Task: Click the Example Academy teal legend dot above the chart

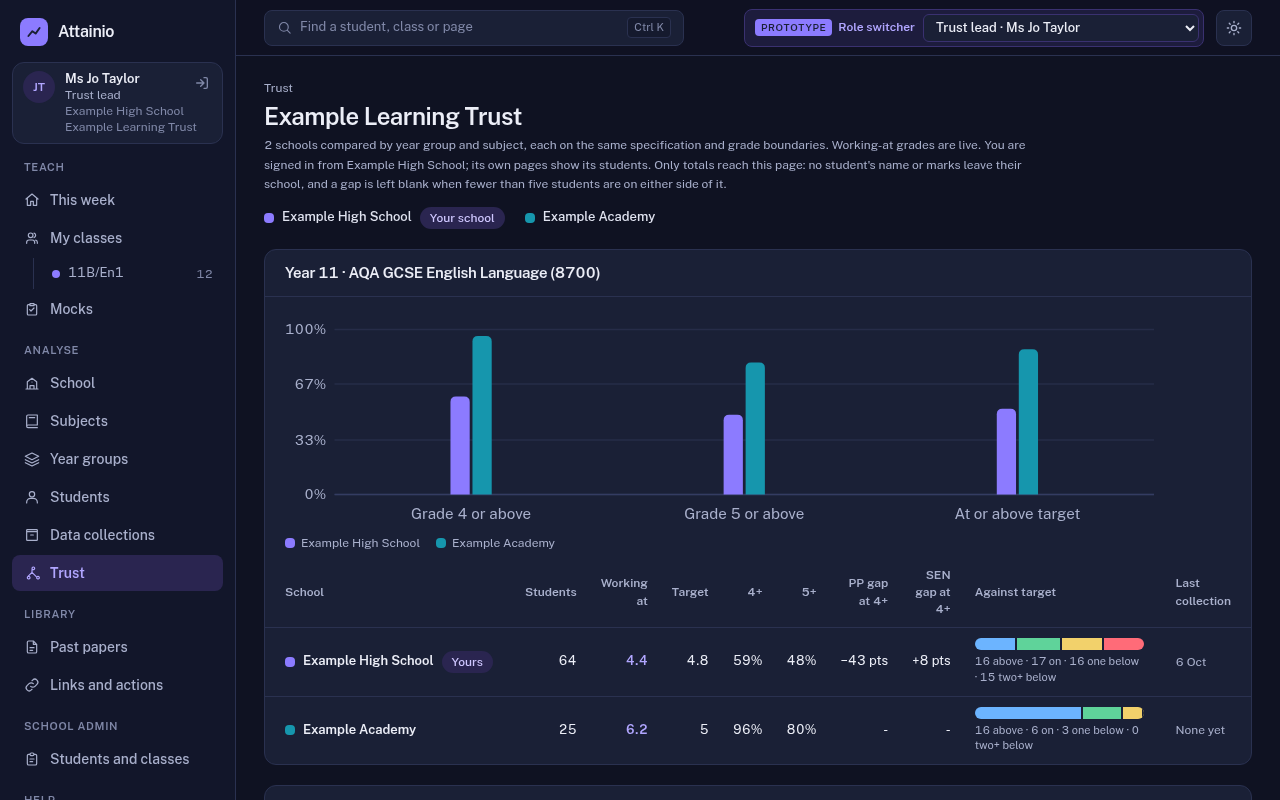Action: pyautogui.click(x=530, y=218)
